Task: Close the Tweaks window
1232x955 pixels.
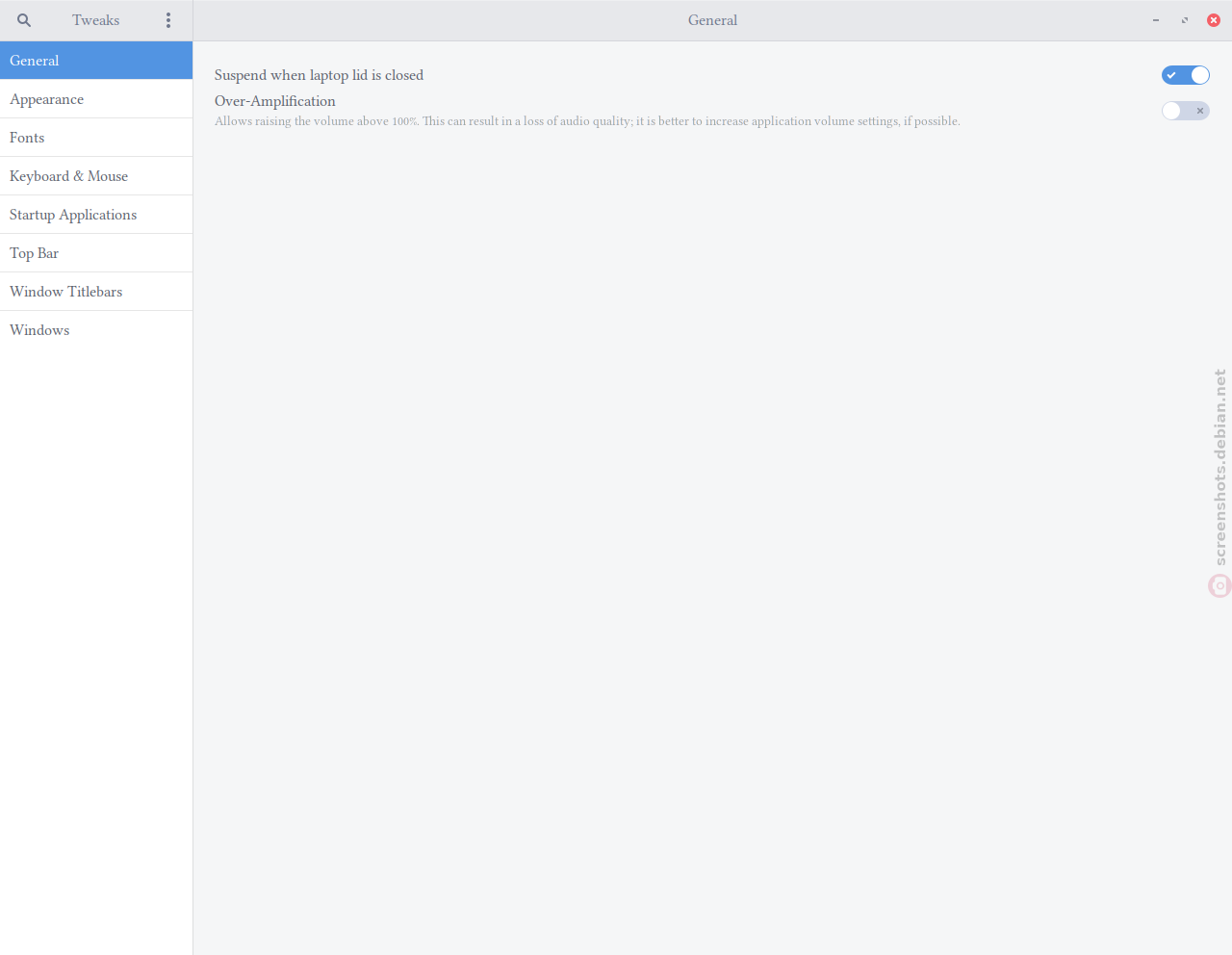Action: pyautogui.click(x=1214, y=20)
